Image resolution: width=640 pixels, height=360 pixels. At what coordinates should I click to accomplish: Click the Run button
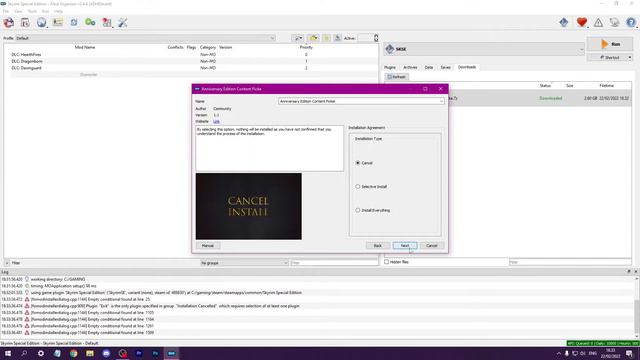[610, 44]
